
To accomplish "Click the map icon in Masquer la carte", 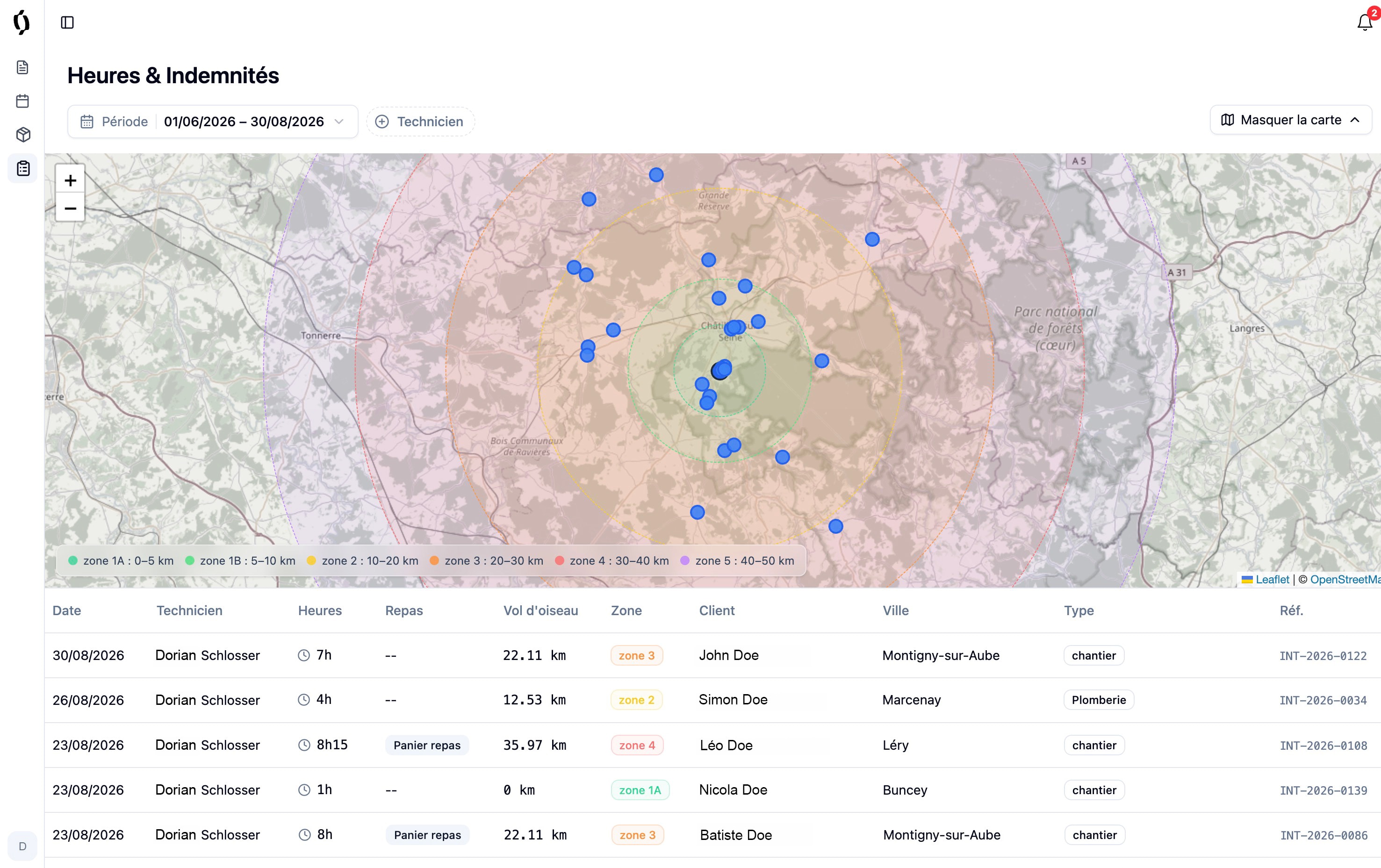I will [1227, 120].
